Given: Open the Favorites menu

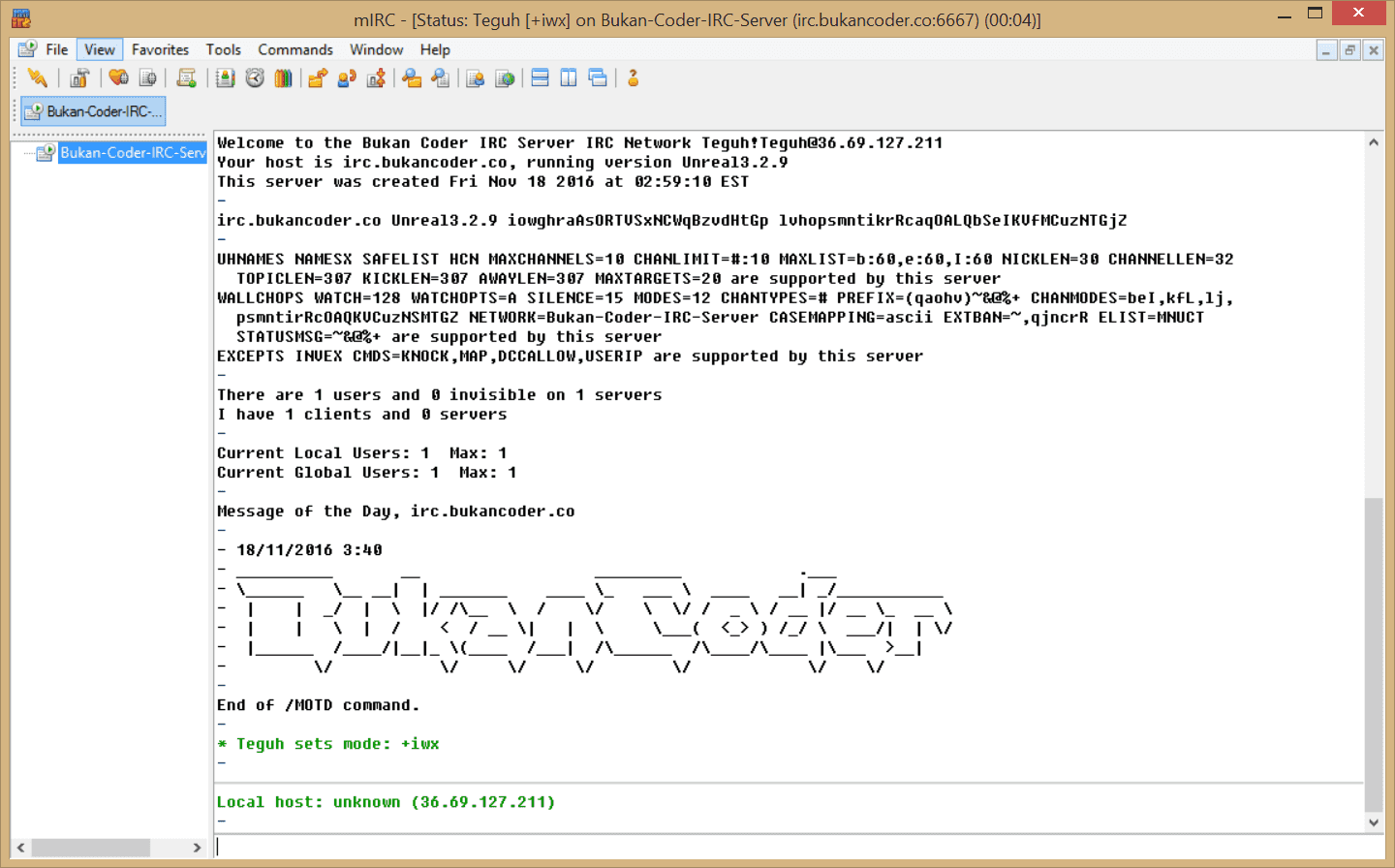Looking at the screenshot, I should click(160, 49).
